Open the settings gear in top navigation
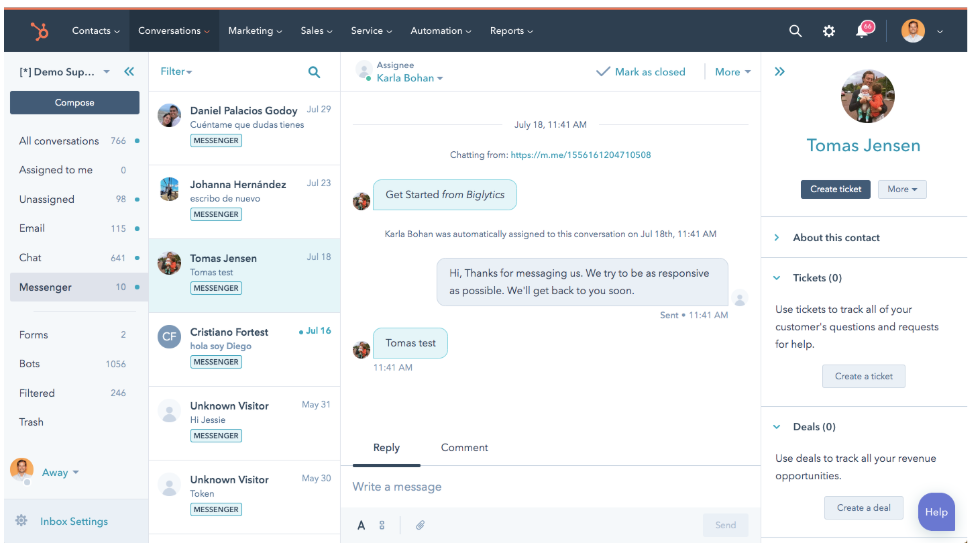 (829, 31)
